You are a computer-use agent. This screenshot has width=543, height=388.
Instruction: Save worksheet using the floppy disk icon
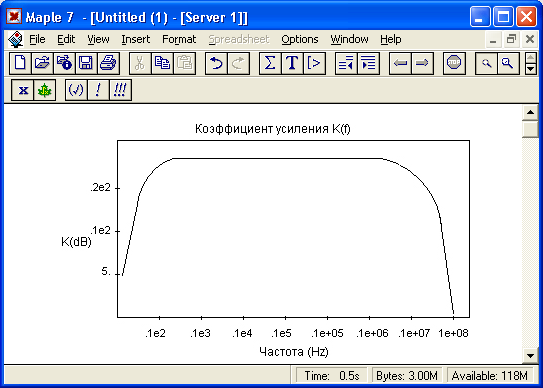(86, 63)
